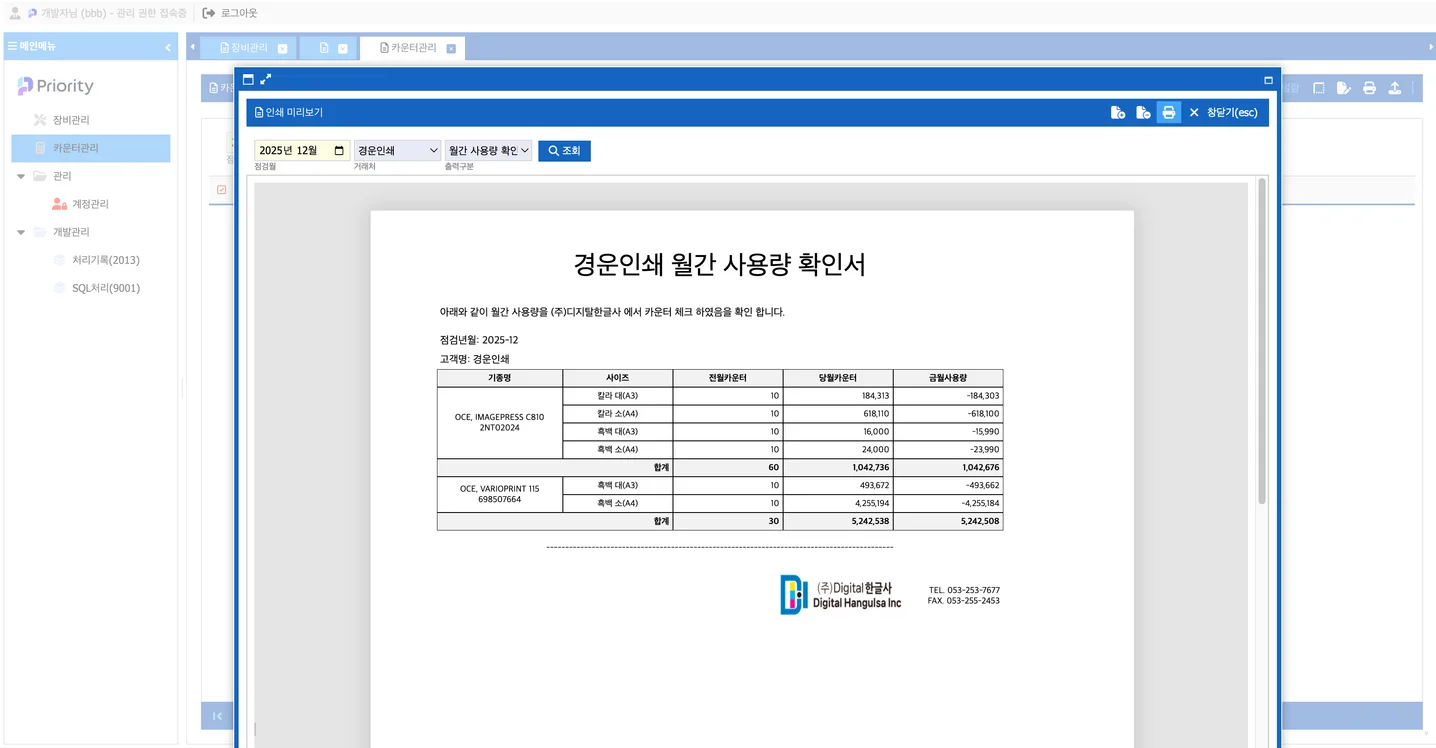Click the restore window icon at the dialog's top right
This screenshot has width=1436, height=748.
coord(1269,80)
